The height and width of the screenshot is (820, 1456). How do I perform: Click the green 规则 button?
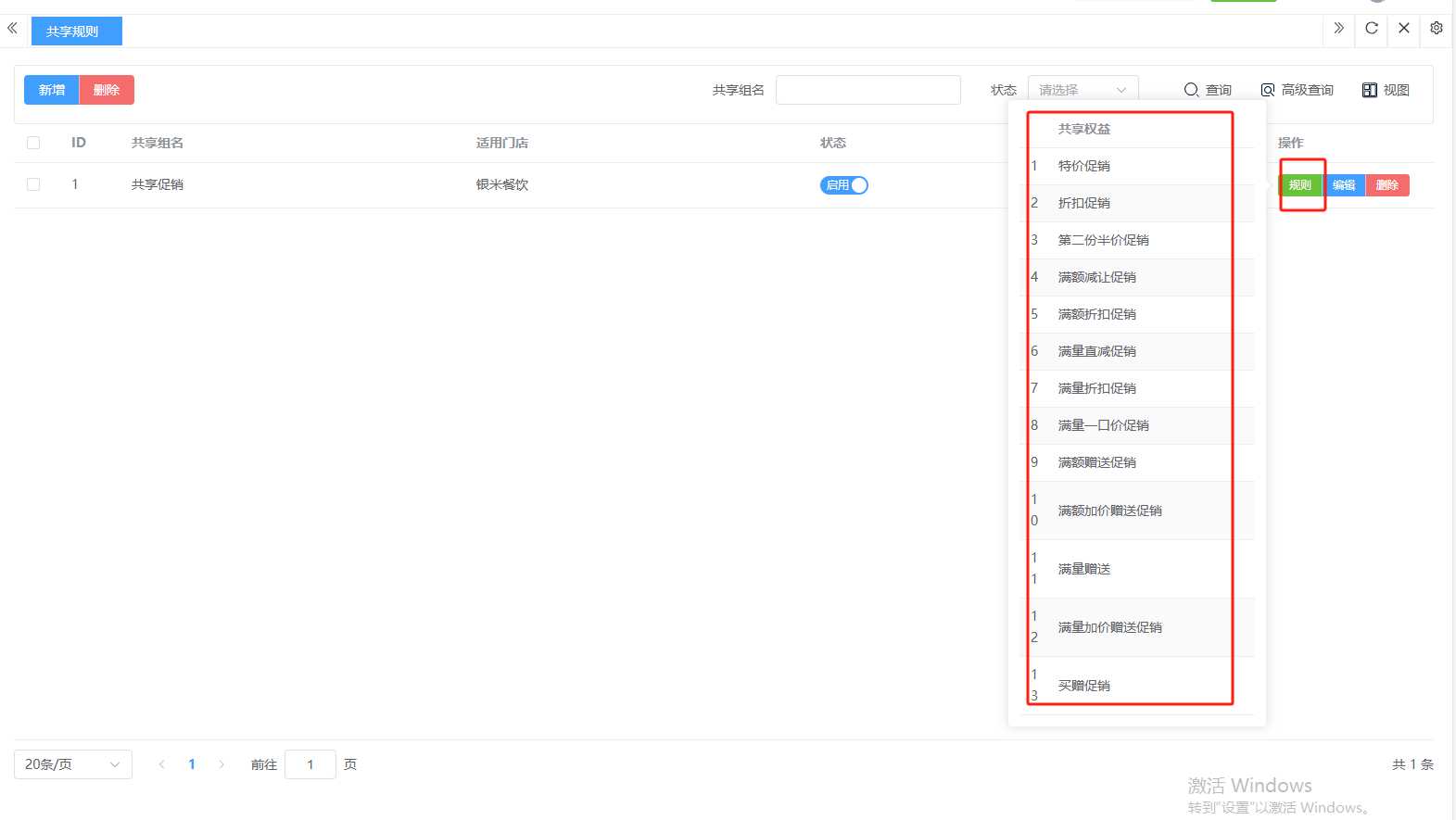click(x=1299, y=185)
